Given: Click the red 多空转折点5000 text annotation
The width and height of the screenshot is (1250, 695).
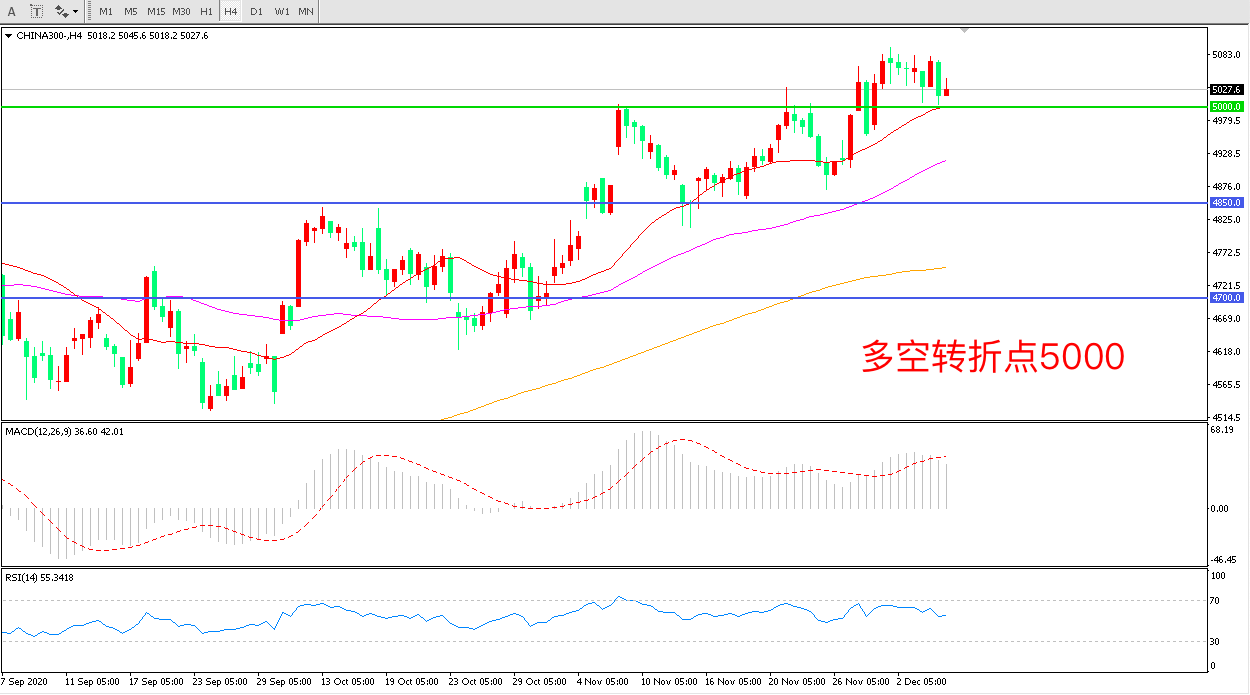Looking at the screenshot, I should tap(993, 357).
